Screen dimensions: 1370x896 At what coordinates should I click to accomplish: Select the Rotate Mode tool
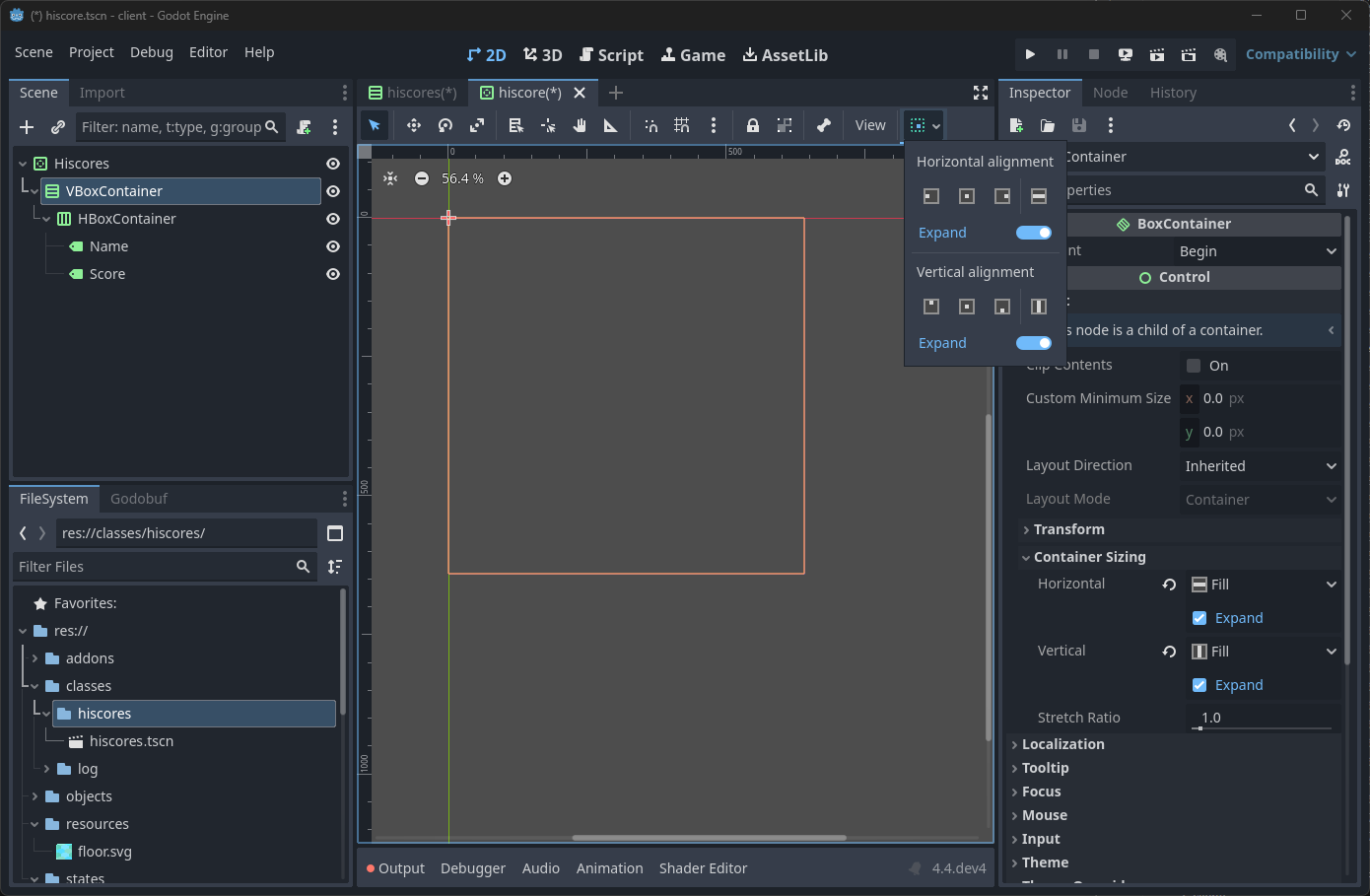pos(445,125)
